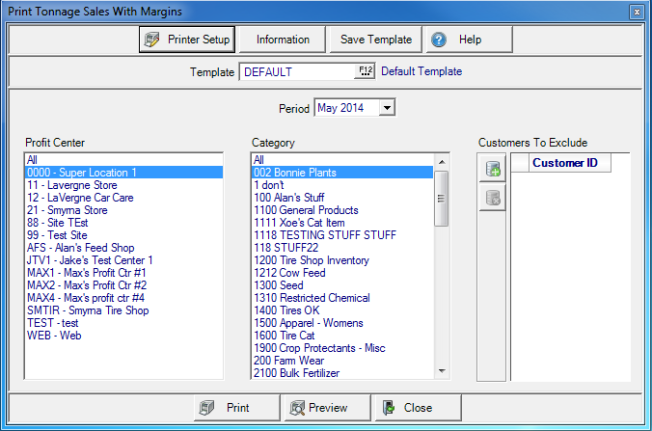Click the Template name input field

tap(297, 72)
